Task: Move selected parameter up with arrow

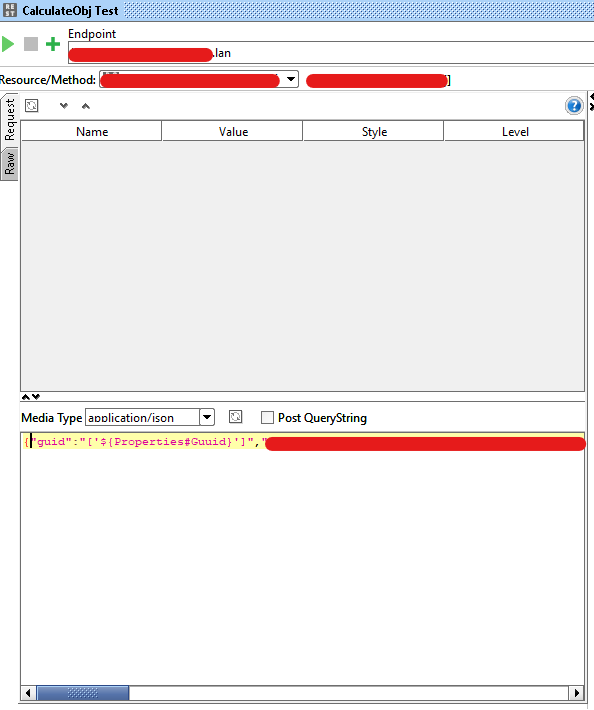Action: tap(86, 106)
